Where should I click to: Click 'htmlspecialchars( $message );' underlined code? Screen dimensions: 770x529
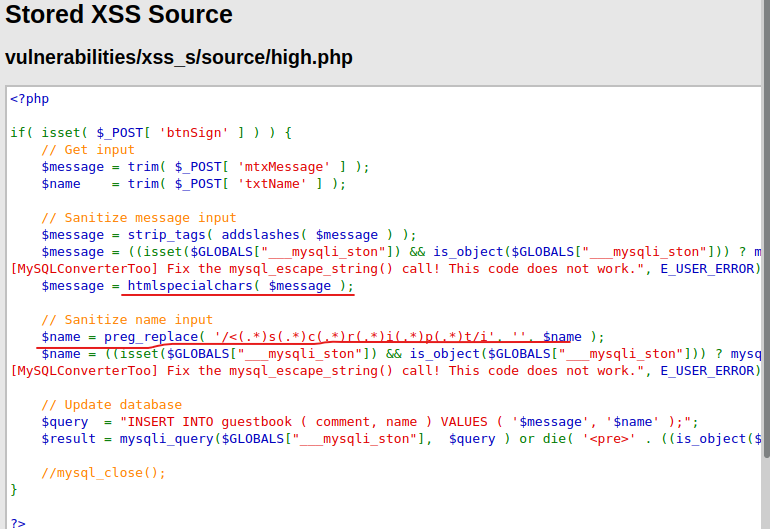point(241,286)
